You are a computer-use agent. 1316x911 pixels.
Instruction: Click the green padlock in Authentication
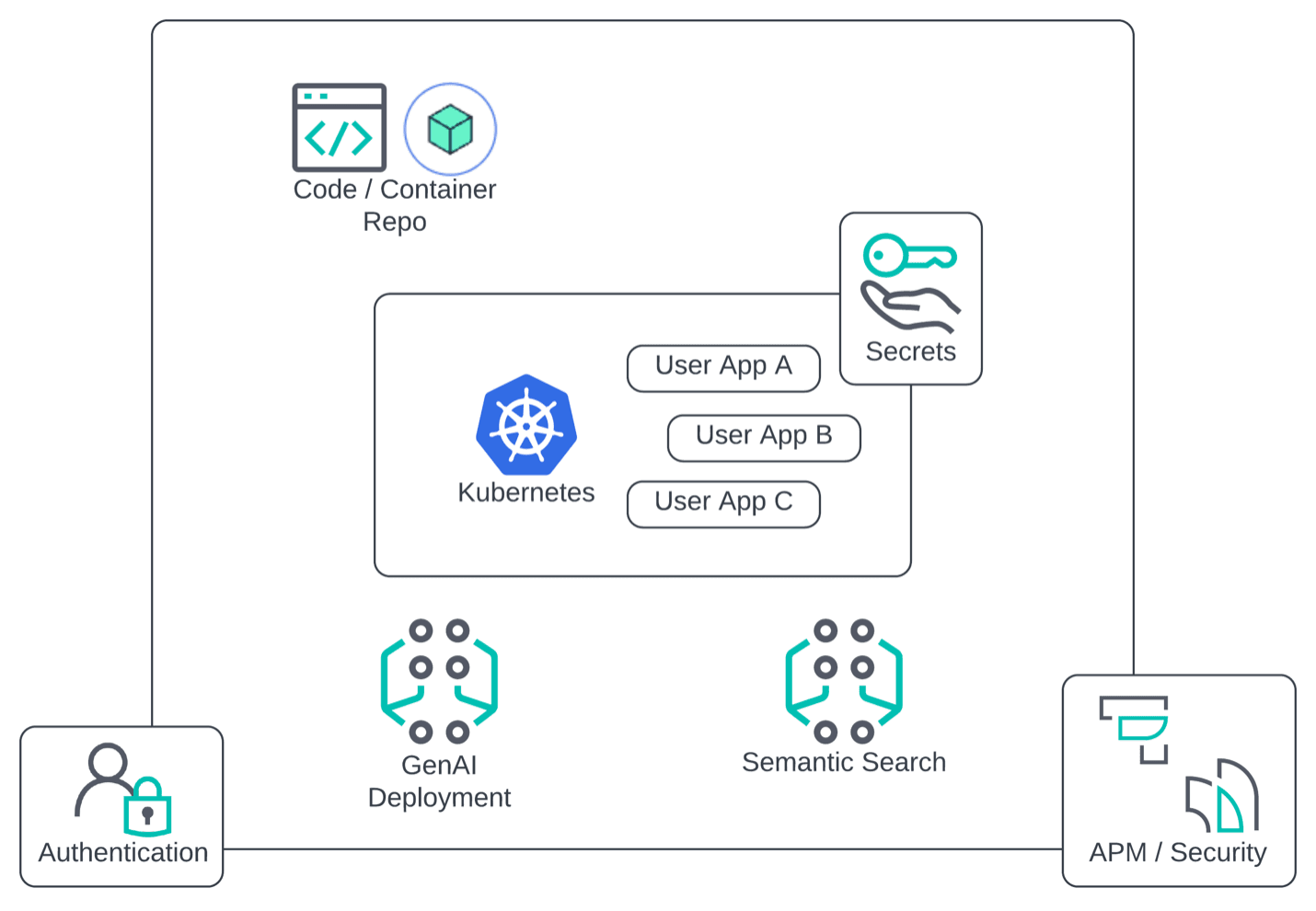148,806
